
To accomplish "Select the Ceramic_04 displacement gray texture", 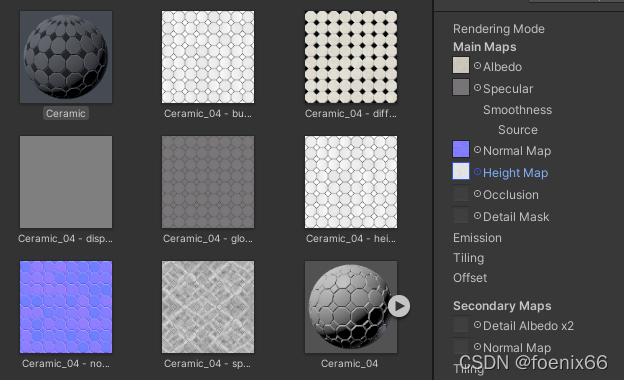I will click(66, 182).
